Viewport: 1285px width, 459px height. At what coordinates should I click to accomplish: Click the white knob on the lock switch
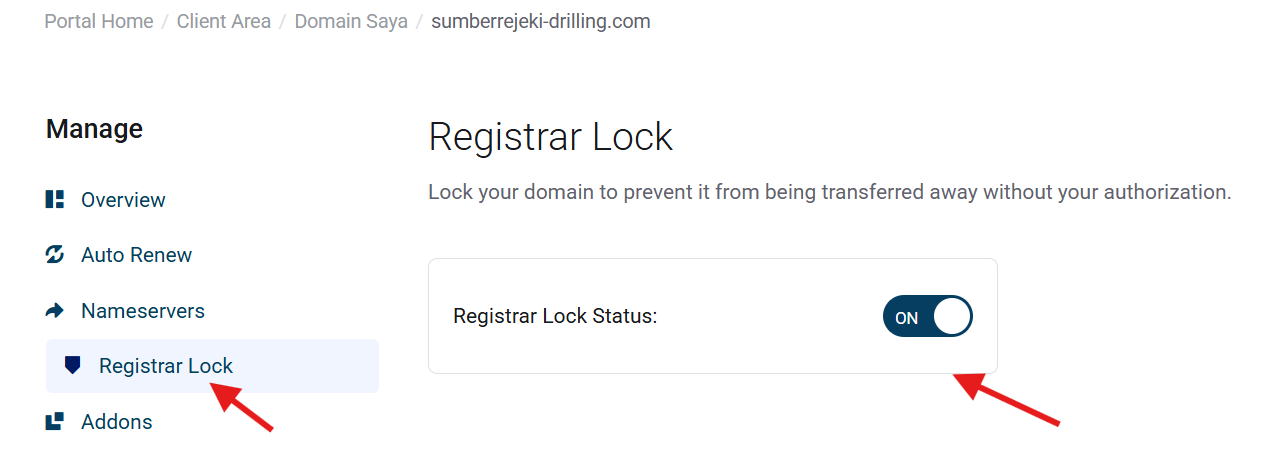click(952, 317)
